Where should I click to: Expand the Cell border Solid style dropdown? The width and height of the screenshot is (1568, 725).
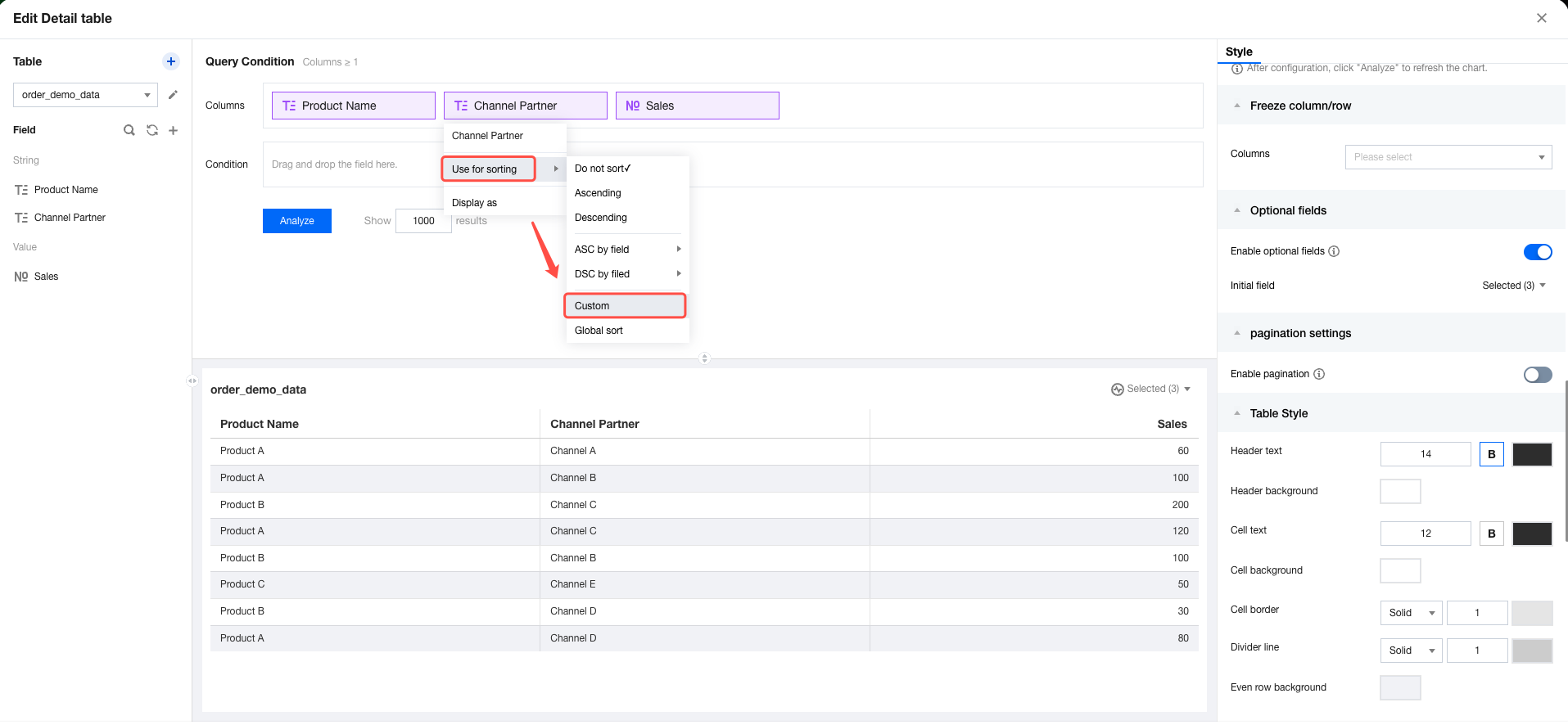tap(1411, 613)
